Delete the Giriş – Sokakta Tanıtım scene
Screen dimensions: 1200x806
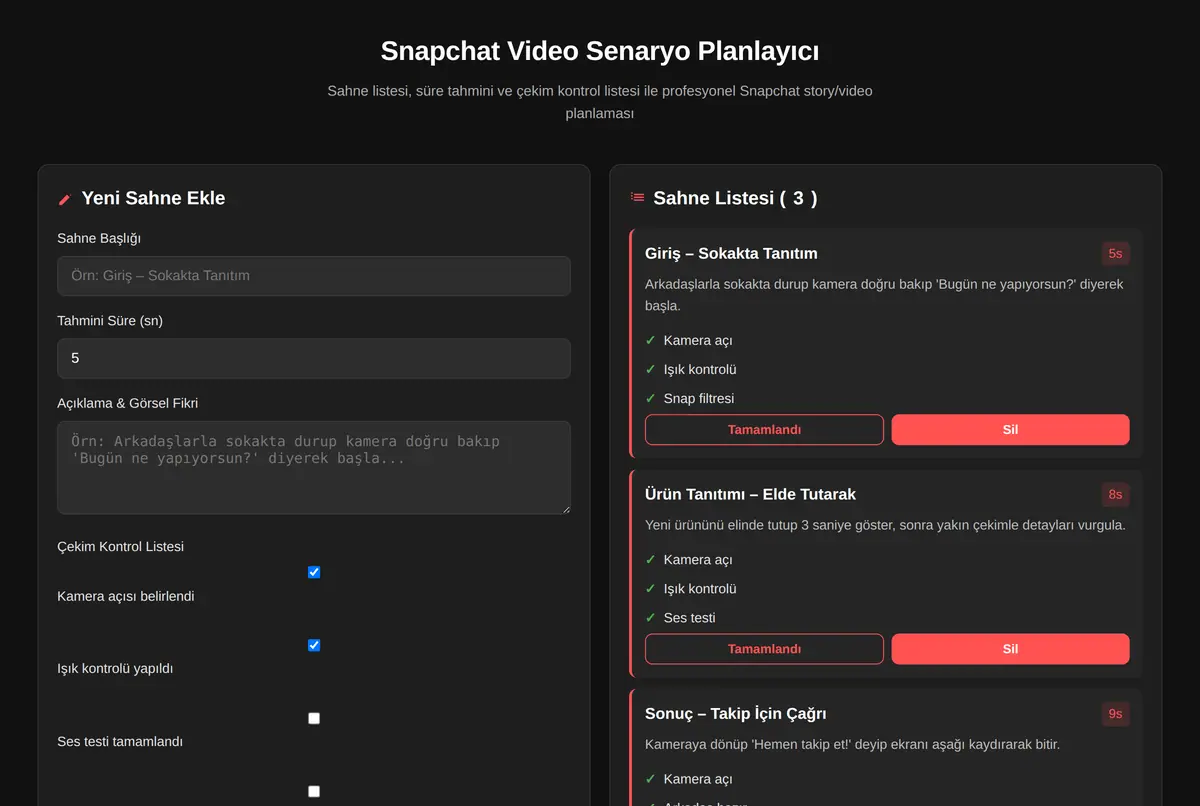(x=1010, y=430)
